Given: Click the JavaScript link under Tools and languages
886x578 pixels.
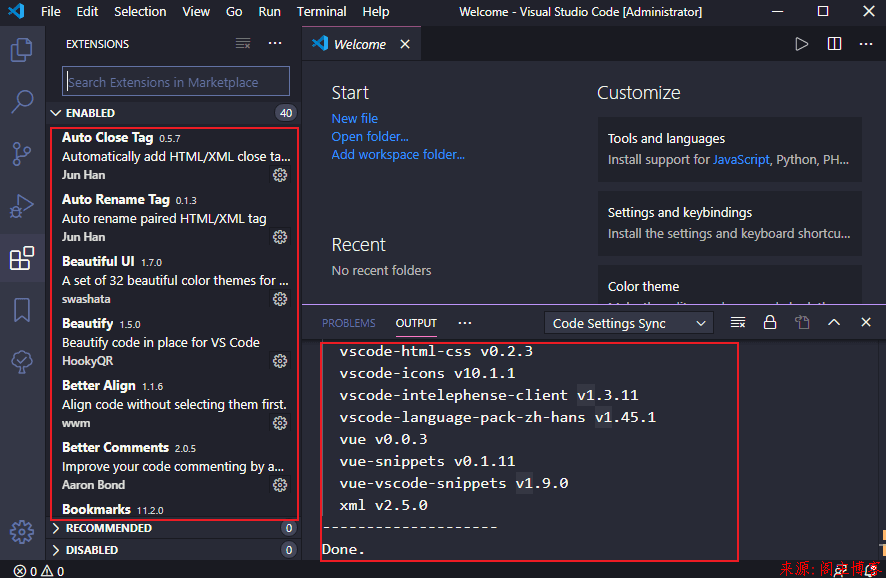Looking at the screenshot, I should coord(741,160).
